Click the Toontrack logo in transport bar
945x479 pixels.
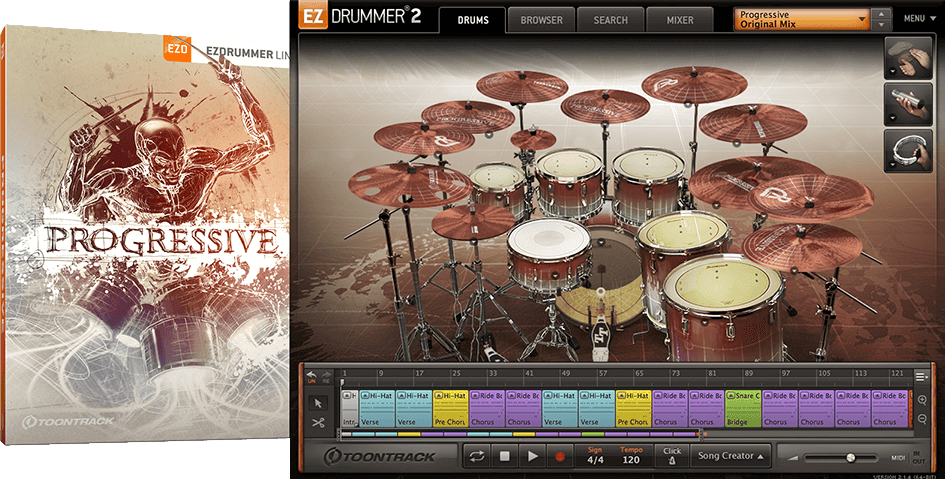pos(380,457)
